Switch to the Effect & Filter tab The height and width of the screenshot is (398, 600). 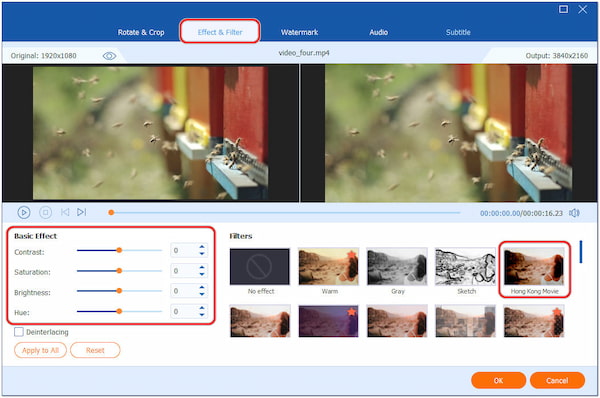coord(220,32)
